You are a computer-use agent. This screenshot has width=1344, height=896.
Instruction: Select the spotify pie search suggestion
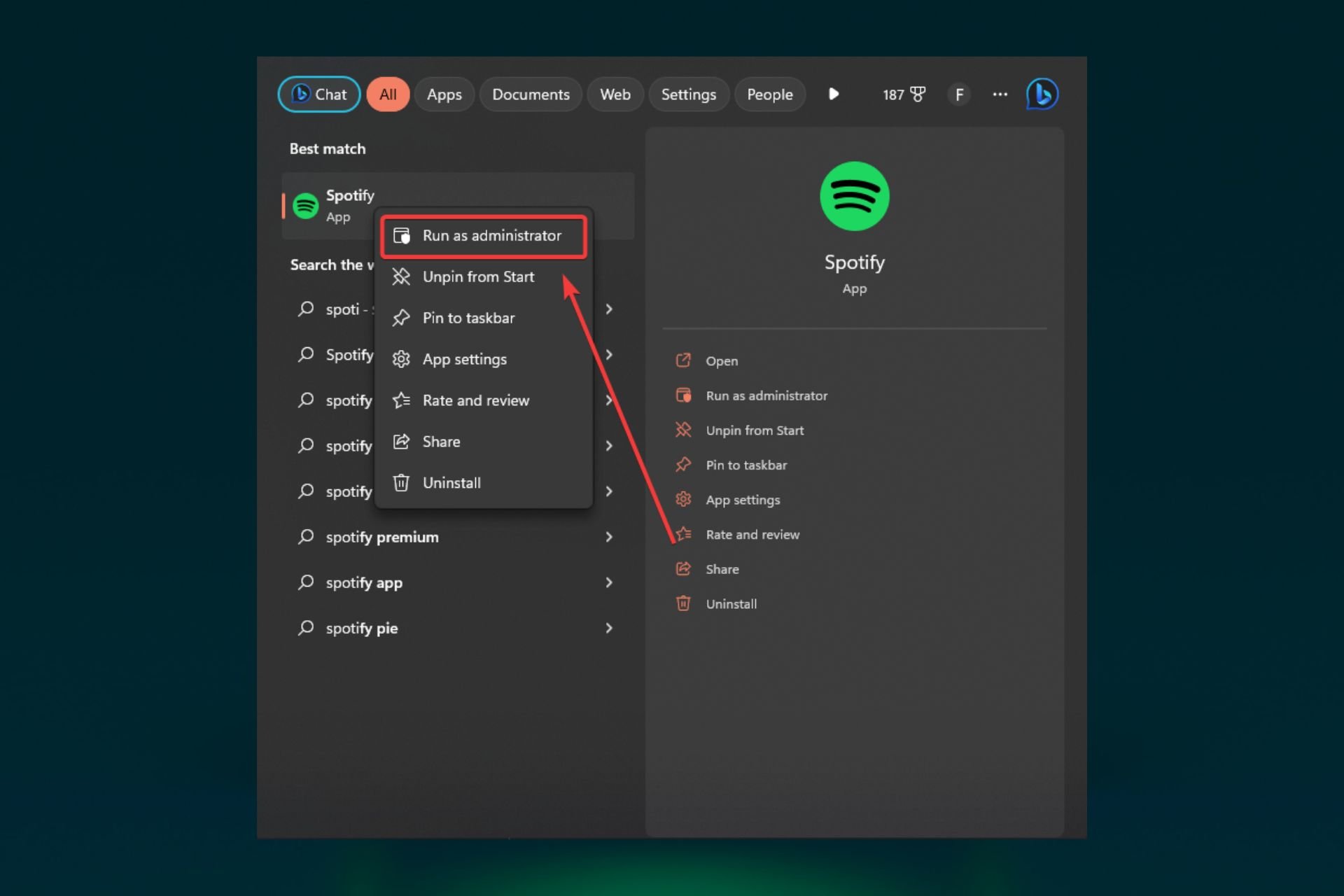coord(458,628)
